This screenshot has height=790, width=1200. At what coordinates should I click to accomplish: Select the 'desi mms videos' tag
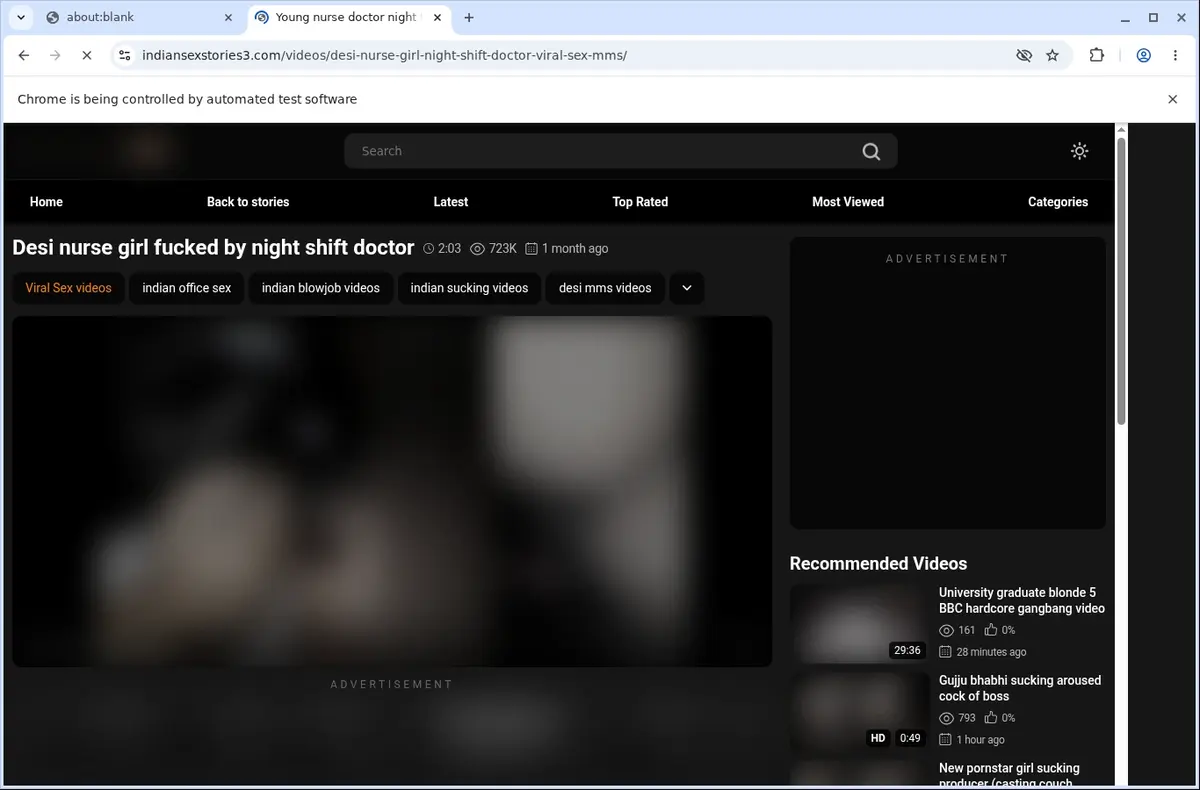coord(605,288)
